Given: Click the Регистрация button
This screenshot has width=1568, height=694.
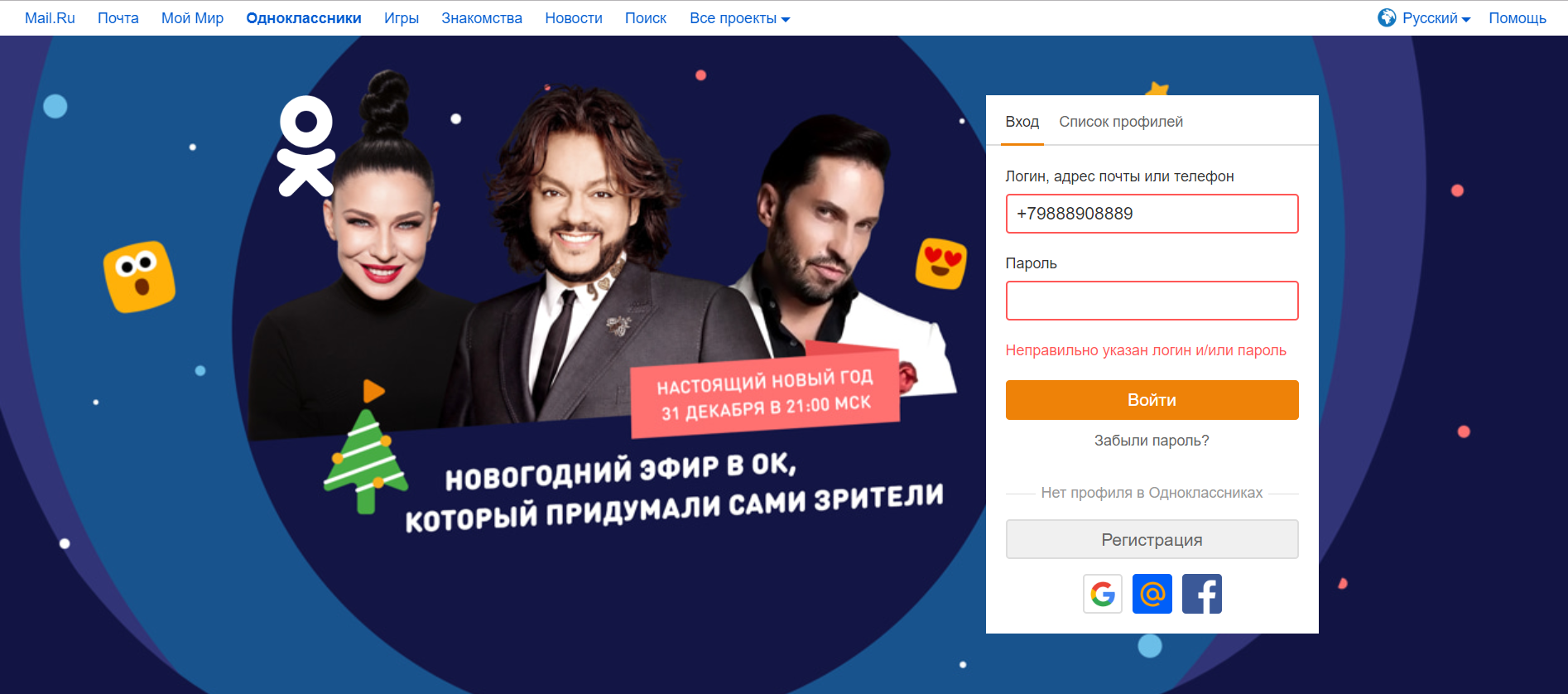Looking at the screenshot, I should 1152,539.
